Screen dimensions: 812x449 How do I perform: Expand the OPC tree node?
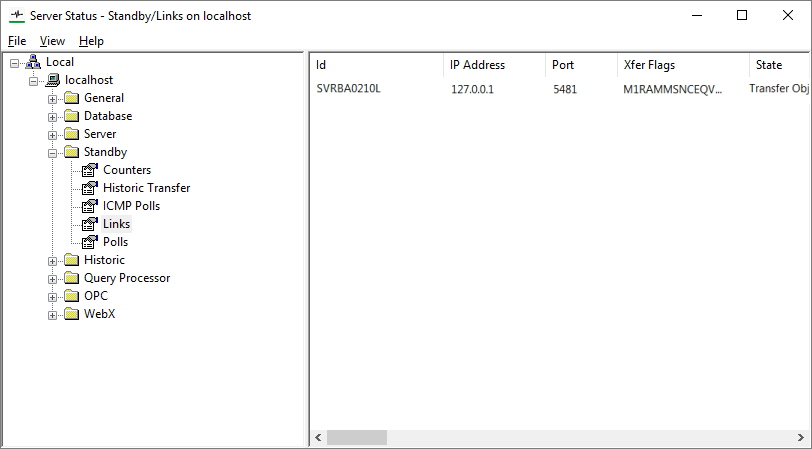click(52, 297)
